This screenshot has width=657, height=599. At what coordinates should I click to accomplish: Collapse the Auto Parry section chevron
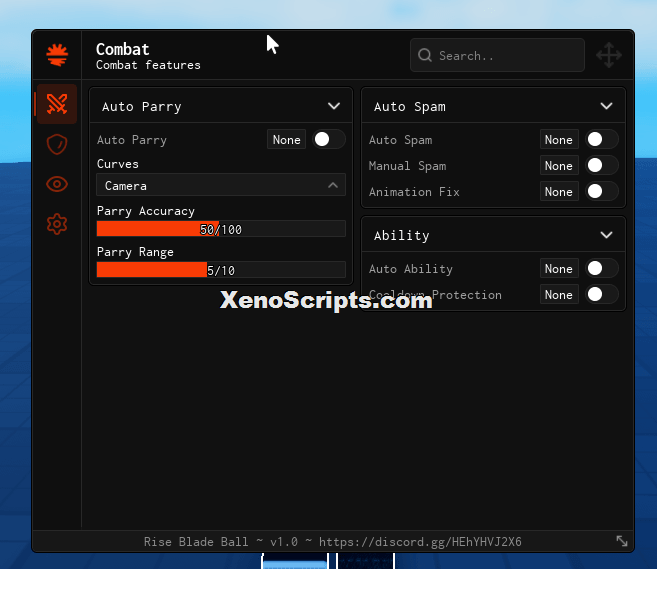334,106
